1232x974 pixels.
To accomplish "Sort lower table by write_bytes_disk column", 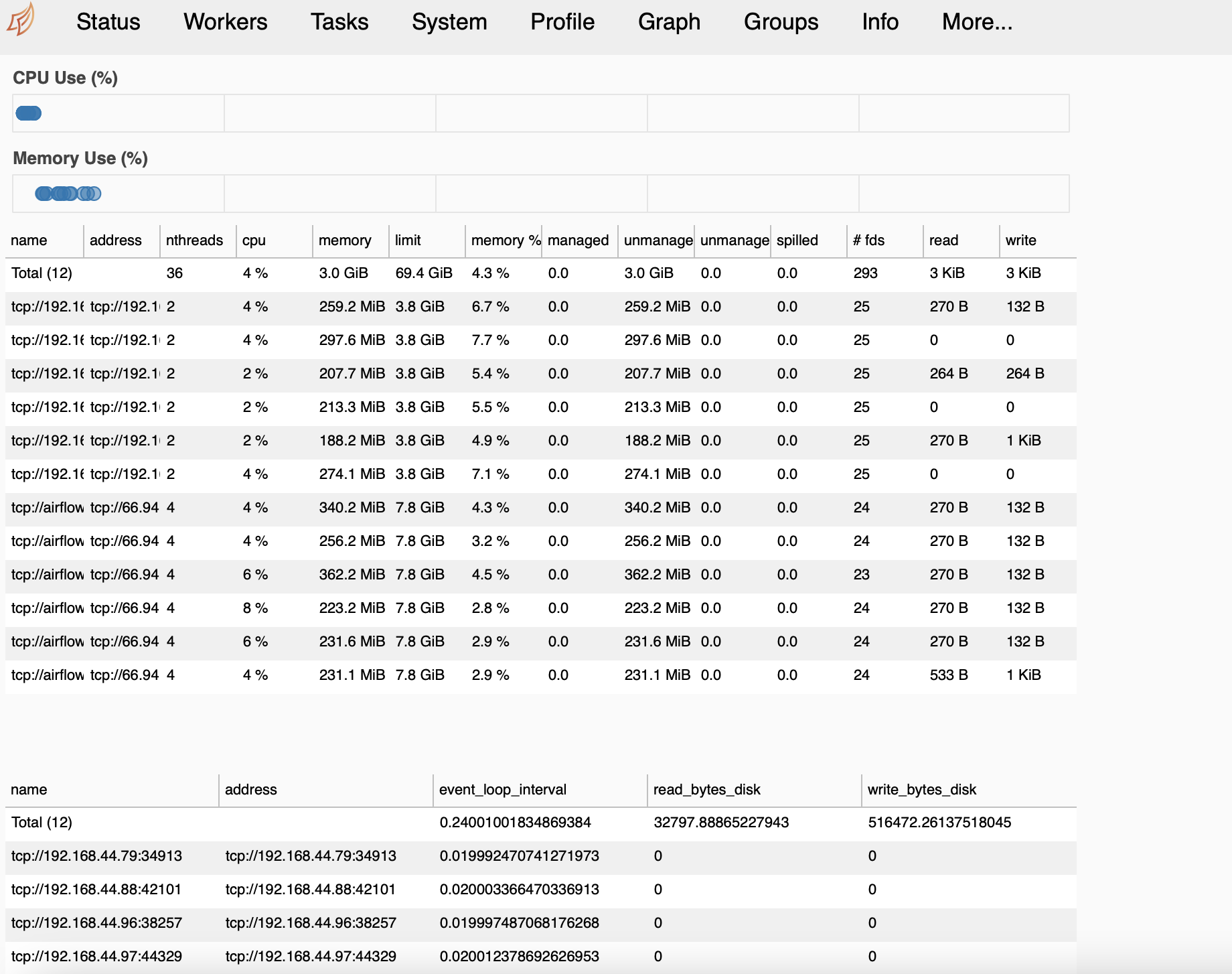I will coord(922,790).
